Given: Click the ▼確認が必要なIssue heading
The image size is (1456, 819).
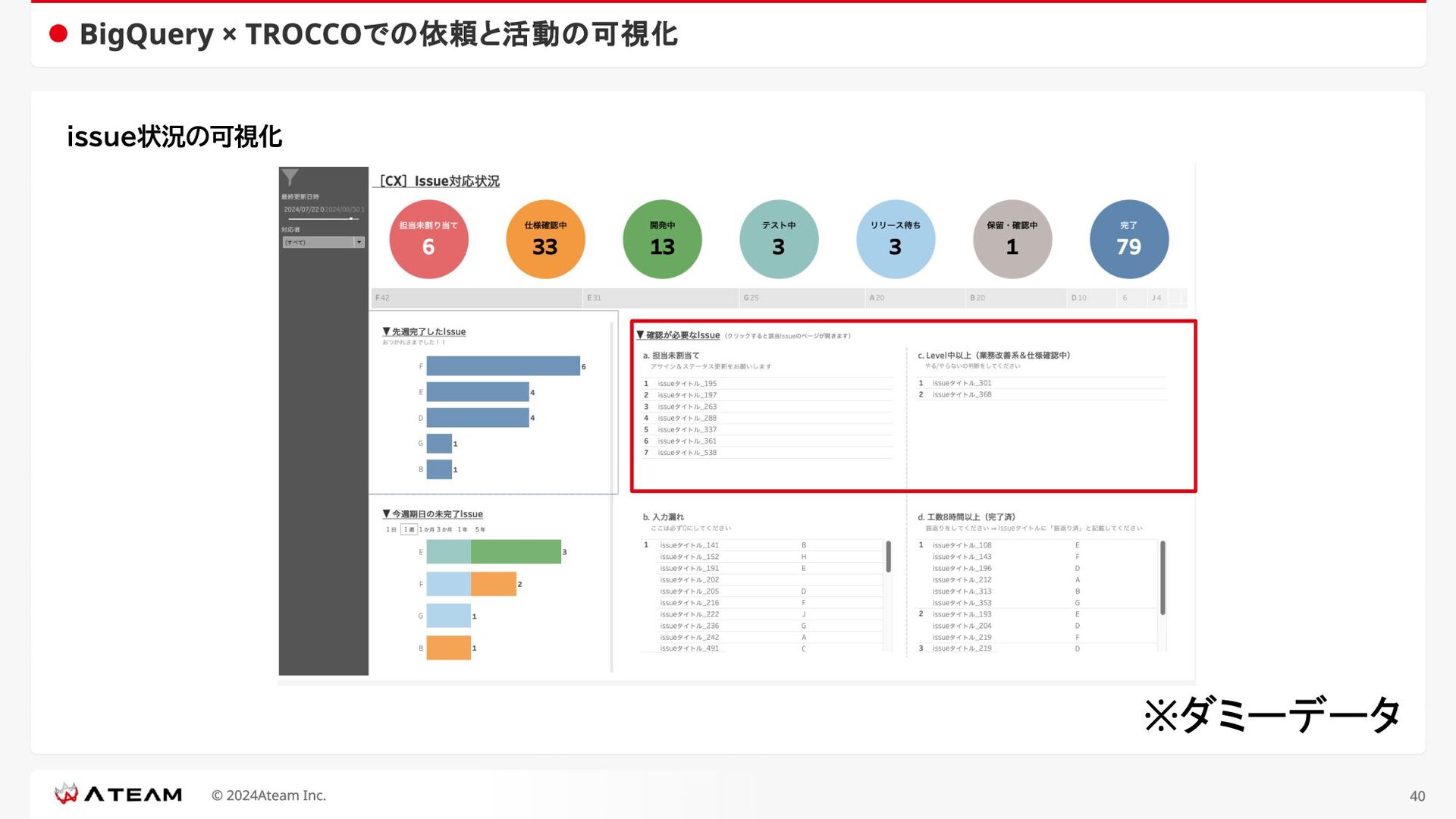Looking at the screenshot, I should 678,335.
